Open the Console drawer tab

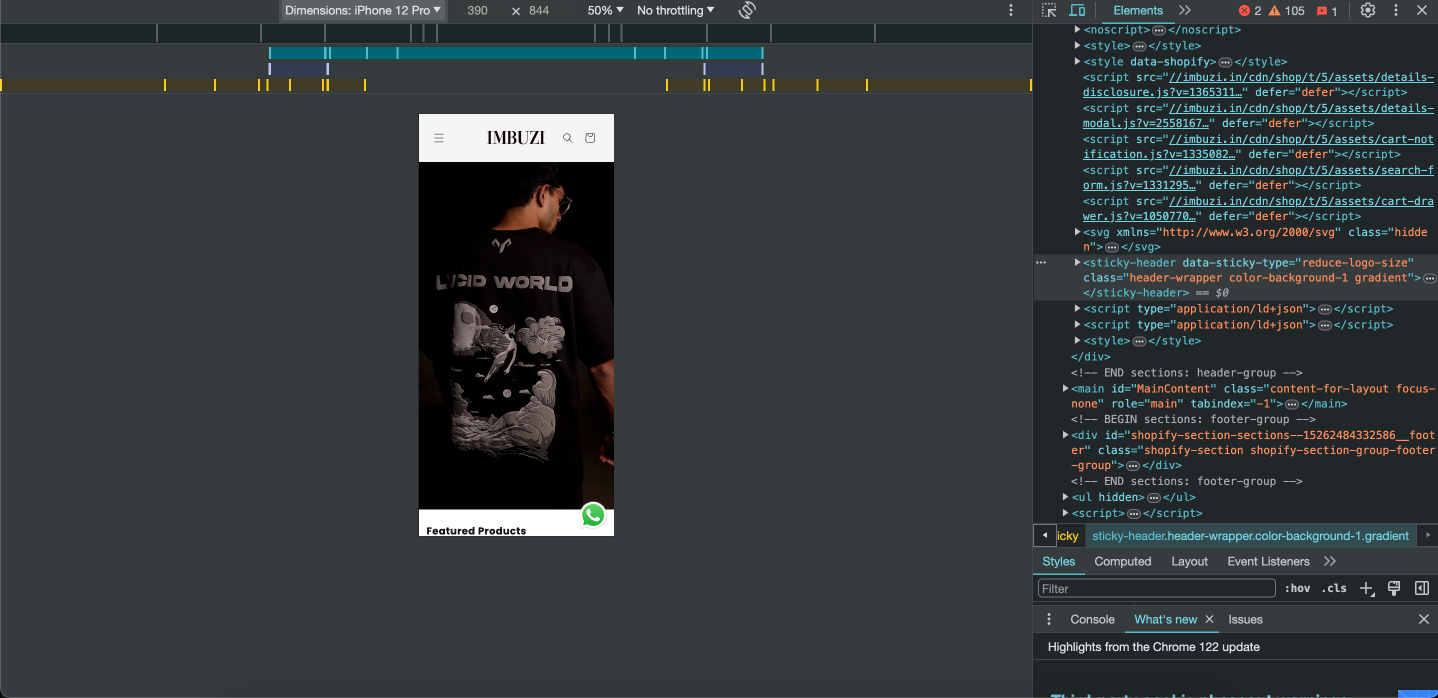[1092, 619]
